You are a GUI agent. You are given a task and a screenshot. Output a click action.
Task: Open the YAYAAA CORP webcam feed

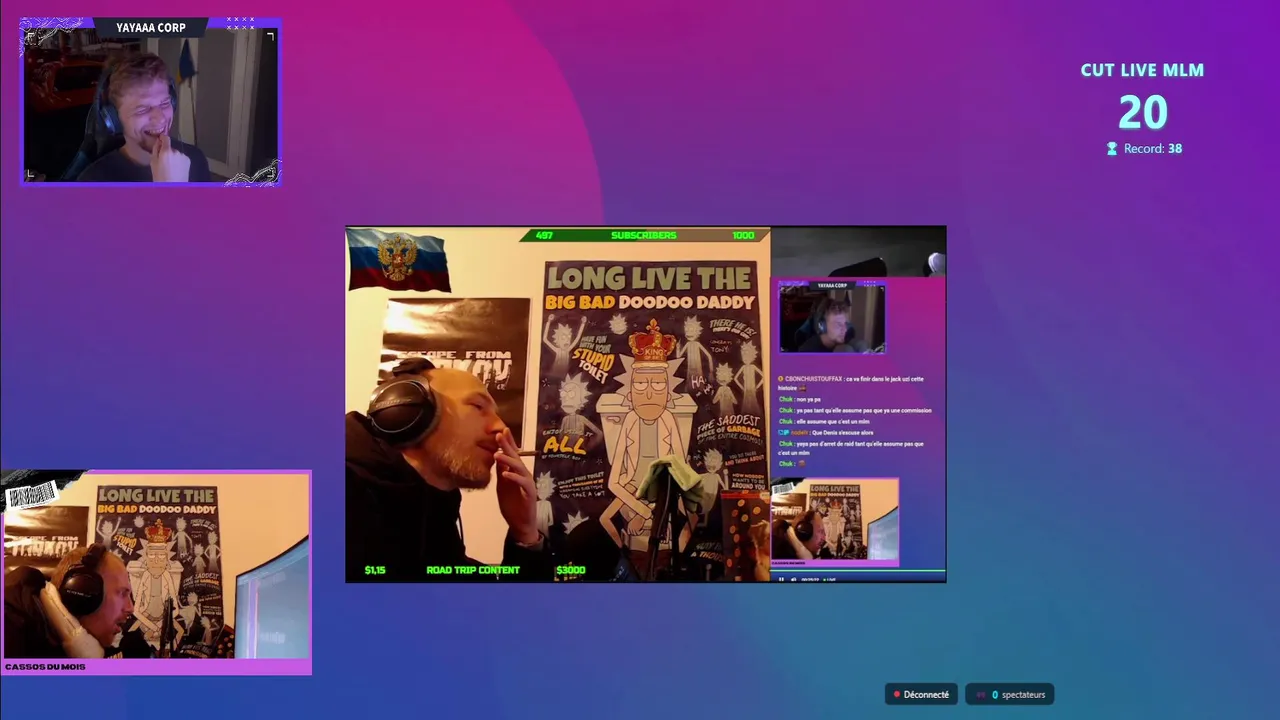(150, 102)
